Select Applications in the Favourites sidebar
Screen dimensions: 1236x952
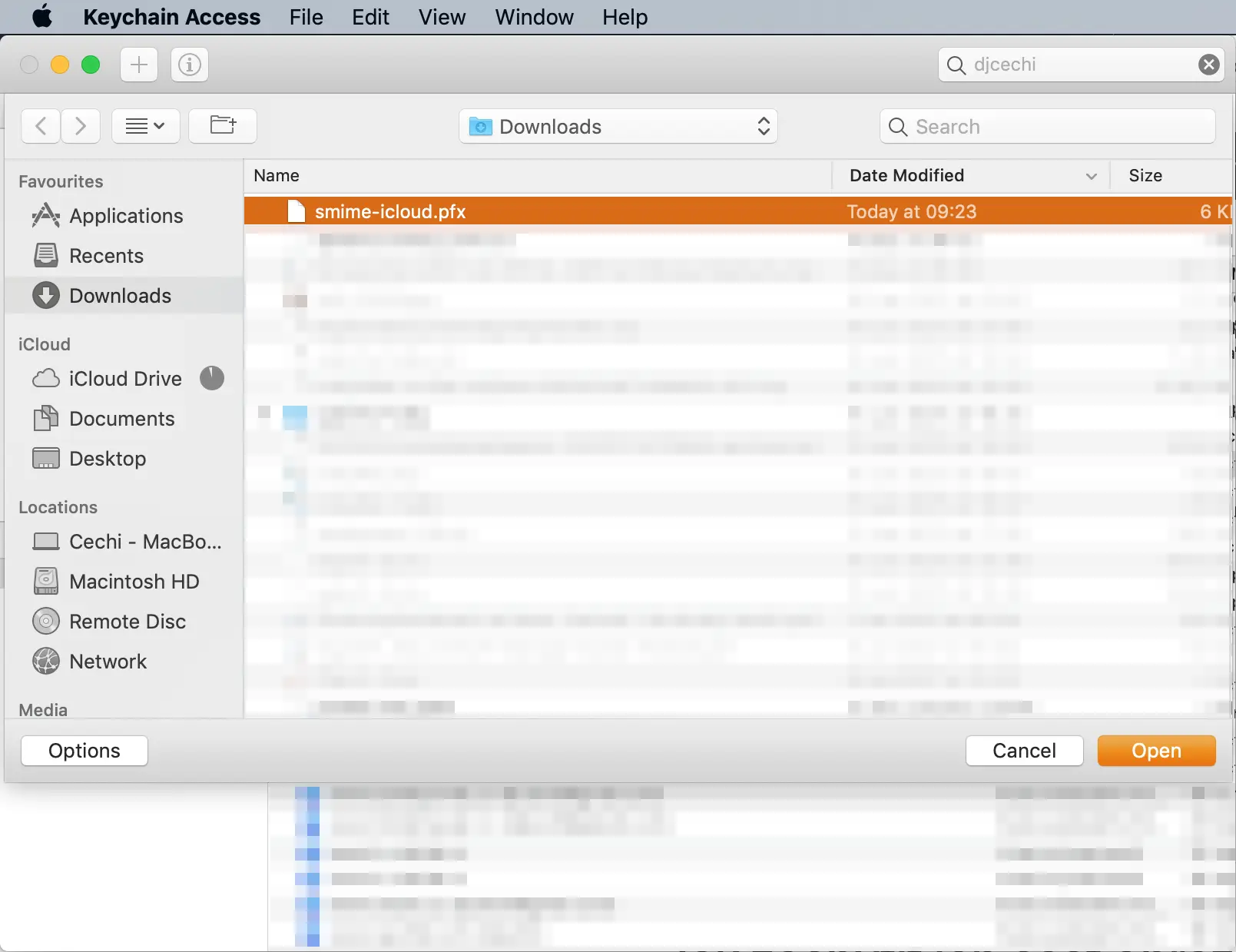tap(124, 216)
